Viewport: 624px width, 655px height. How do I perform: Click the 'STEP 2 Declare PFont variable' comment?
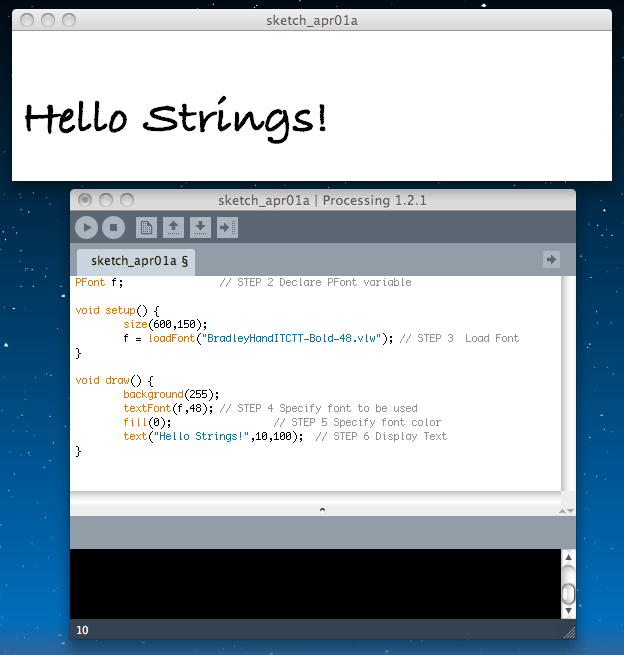pyautogui.click(x=315, y=282)
